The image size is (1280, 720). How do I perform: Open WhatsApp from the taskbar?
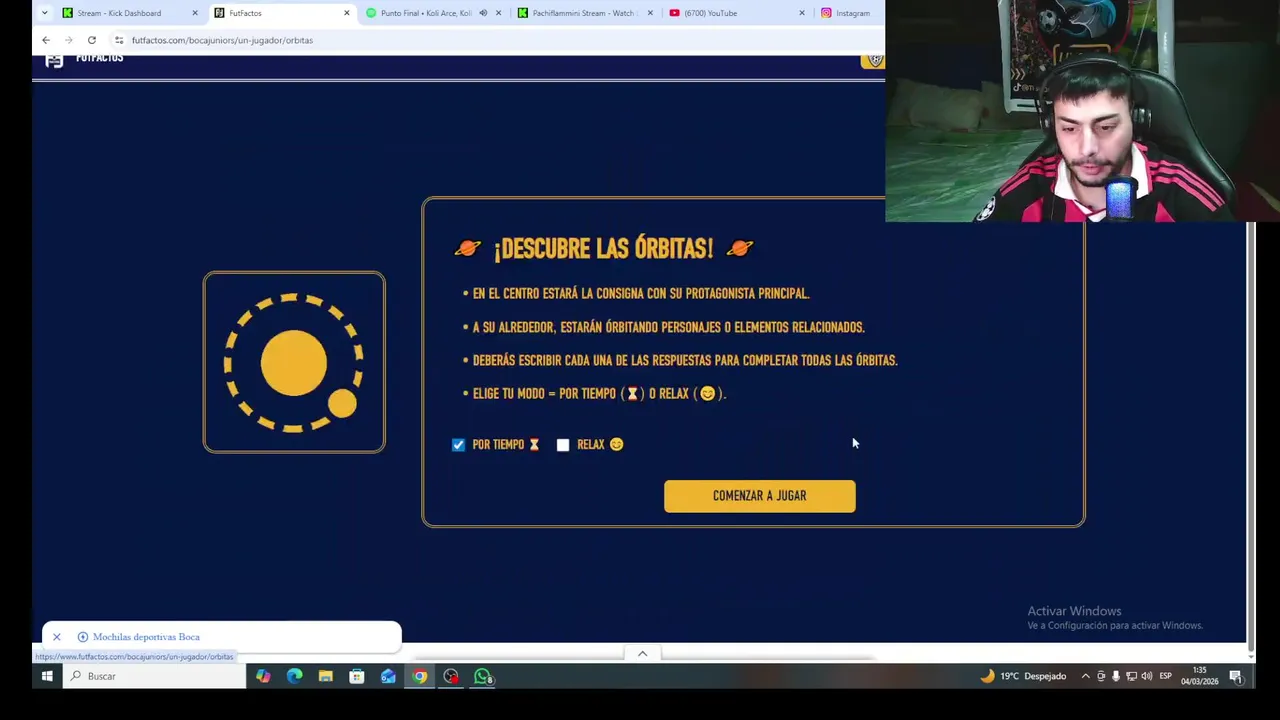pos(482,676)
